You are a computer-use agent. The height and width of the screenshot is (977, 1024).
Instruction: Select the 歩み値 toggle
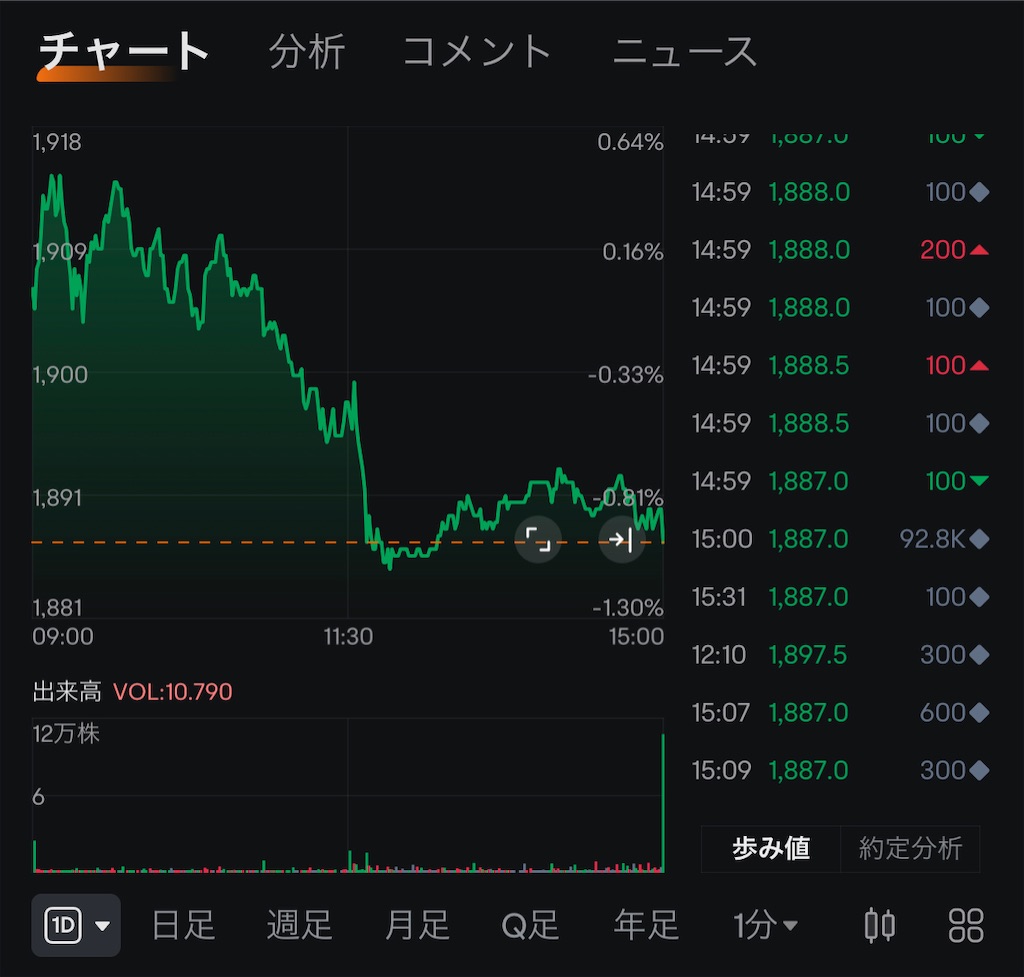(x=771, y=848)
